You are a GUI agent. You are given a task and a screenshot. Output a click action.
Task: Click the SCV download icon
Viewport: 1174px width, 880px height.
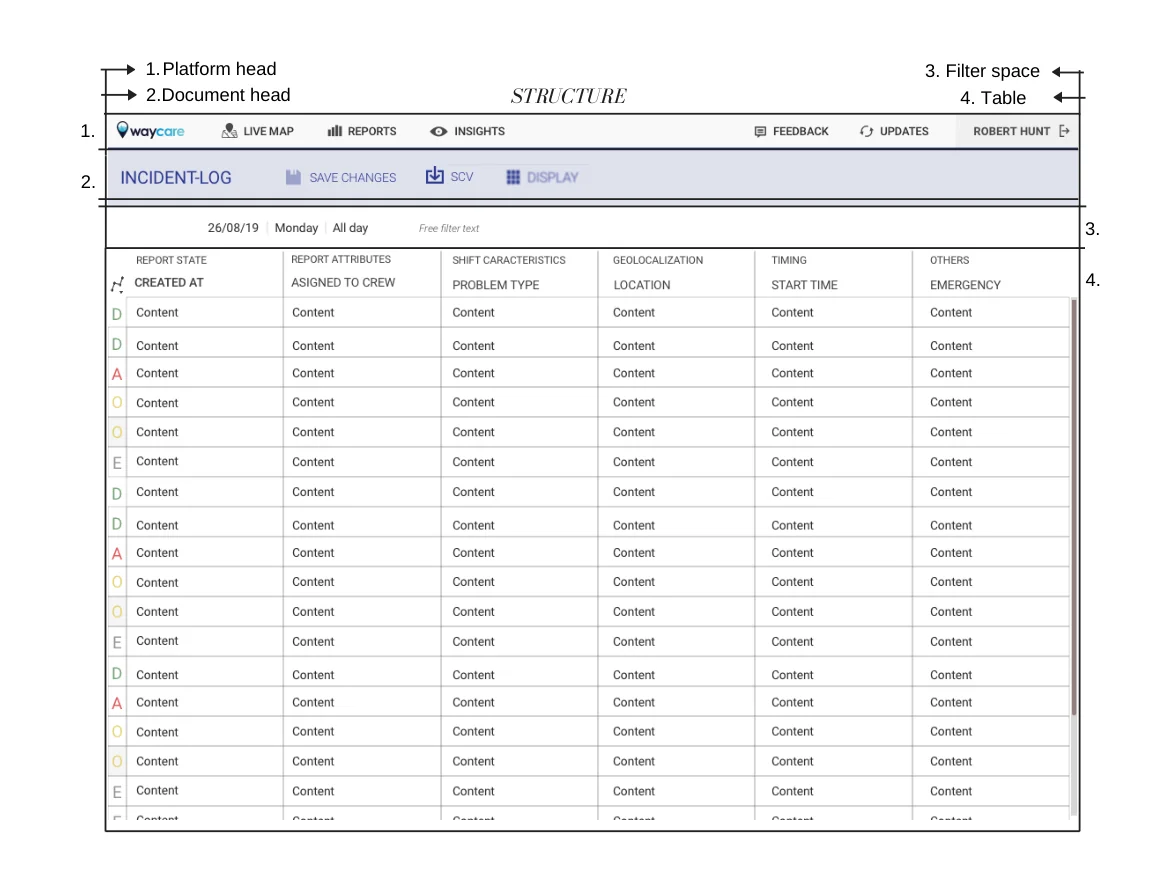(434, 175)
